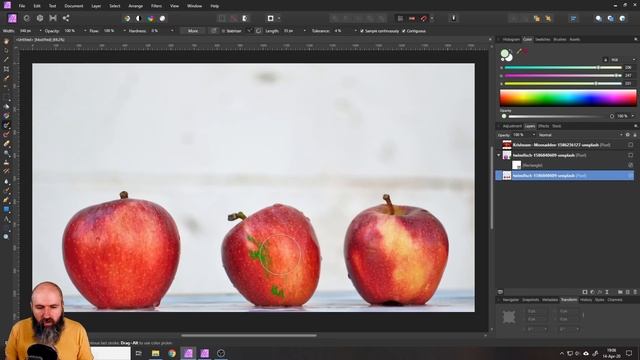Open the Filters menu
The height and width of the screenshot is (360, 640).
coord(156,6)
